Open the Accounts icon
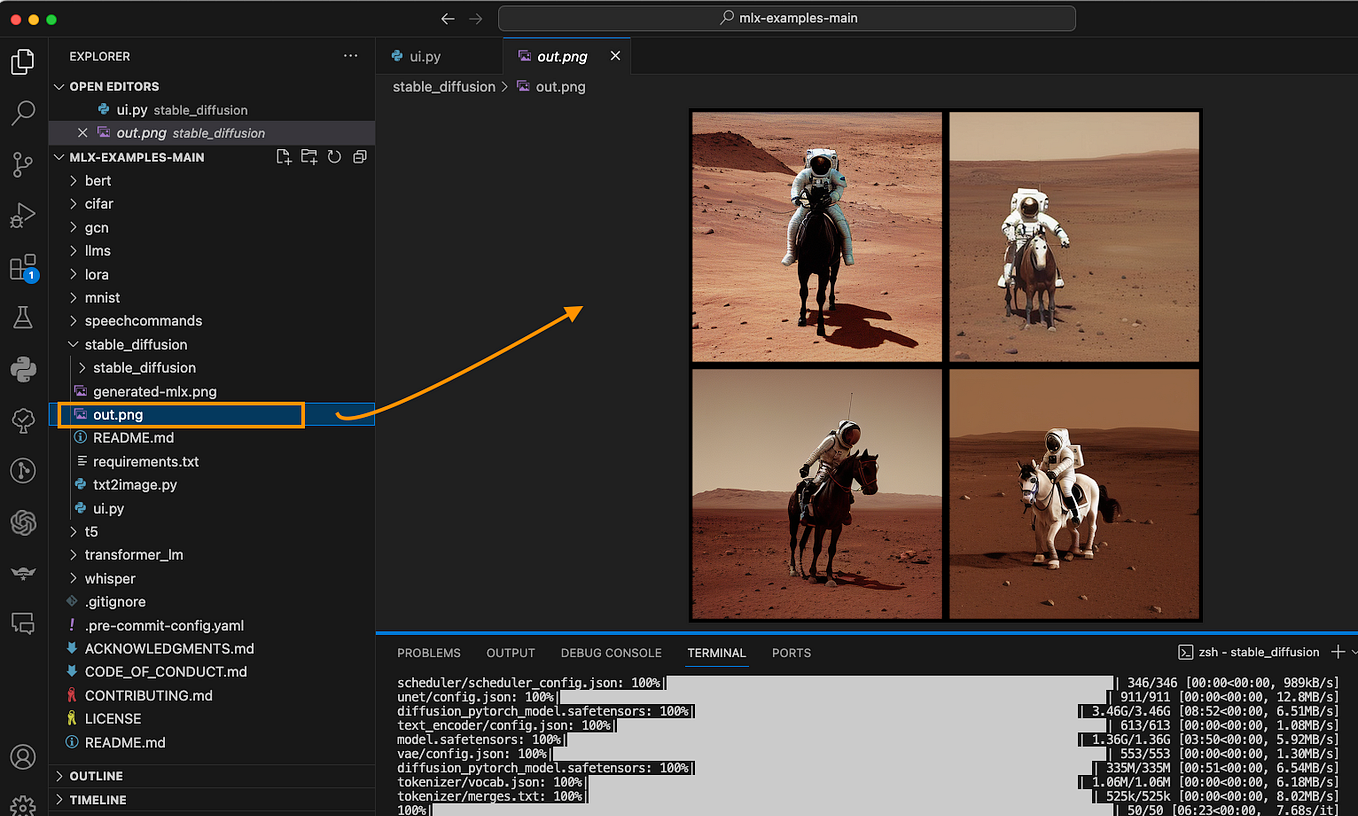The height and width of the screenshot is (816, 1358). [23, 757]
